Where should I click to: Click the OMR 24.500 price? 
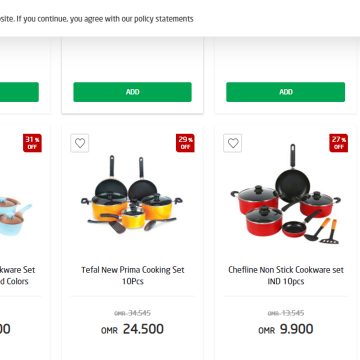tap(132, 329)
